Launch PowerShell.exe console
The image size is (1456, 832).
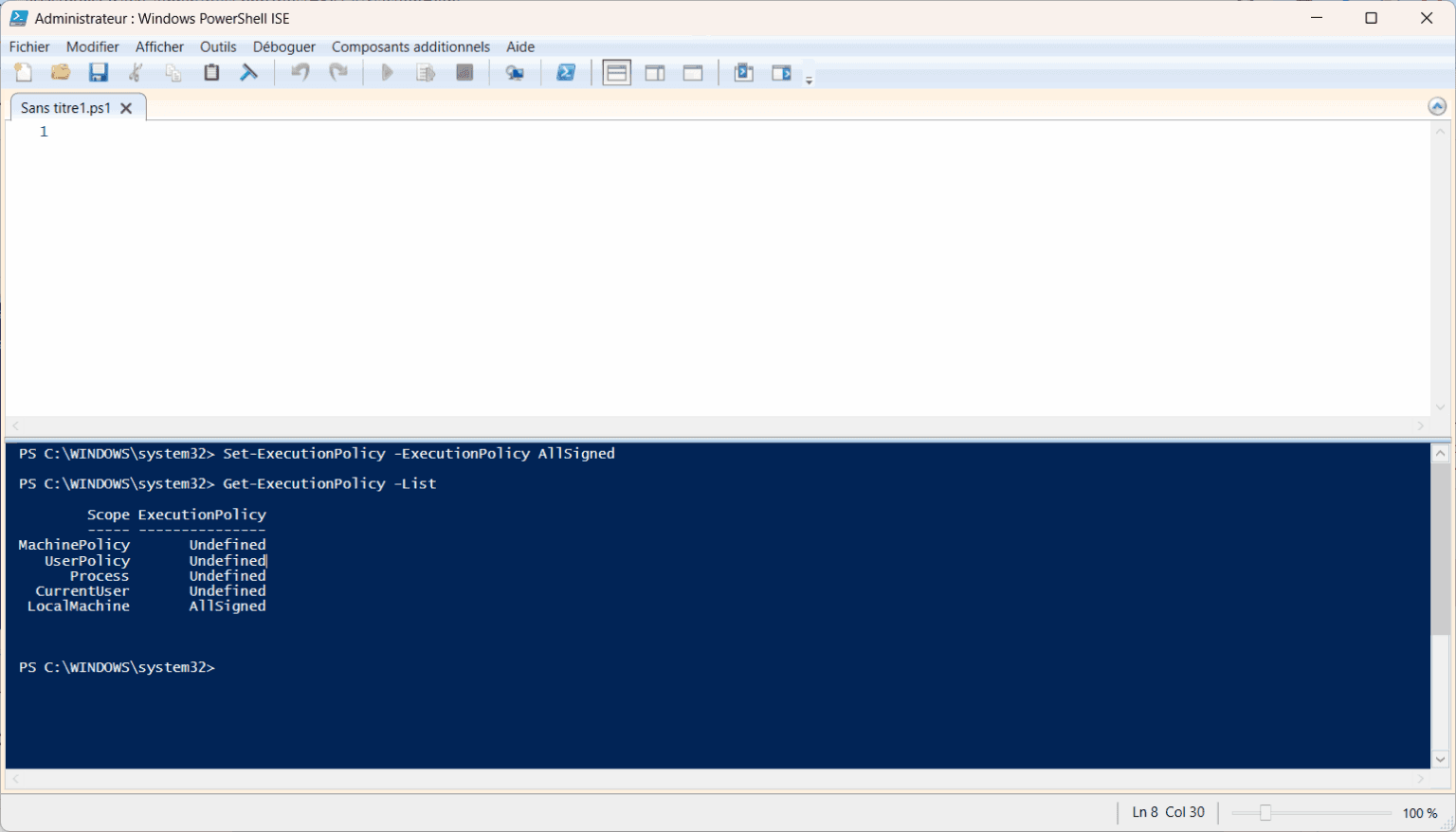click(566, 71)
